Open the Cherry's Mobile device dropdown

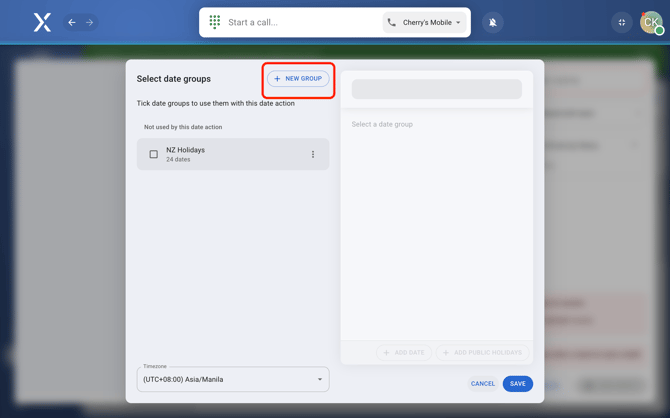[425, 22]
